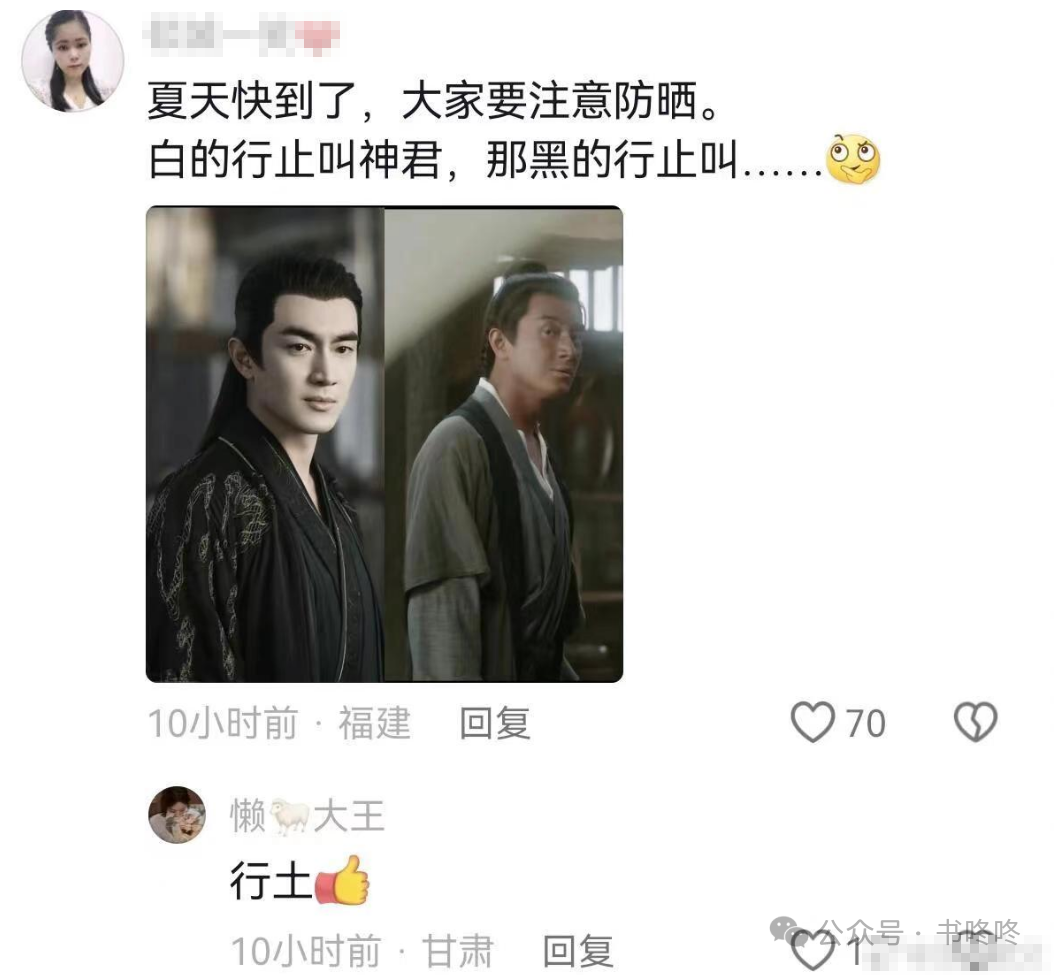
Task: Tap the thinking face emoji in comment
Action: [x=852, y=160]
